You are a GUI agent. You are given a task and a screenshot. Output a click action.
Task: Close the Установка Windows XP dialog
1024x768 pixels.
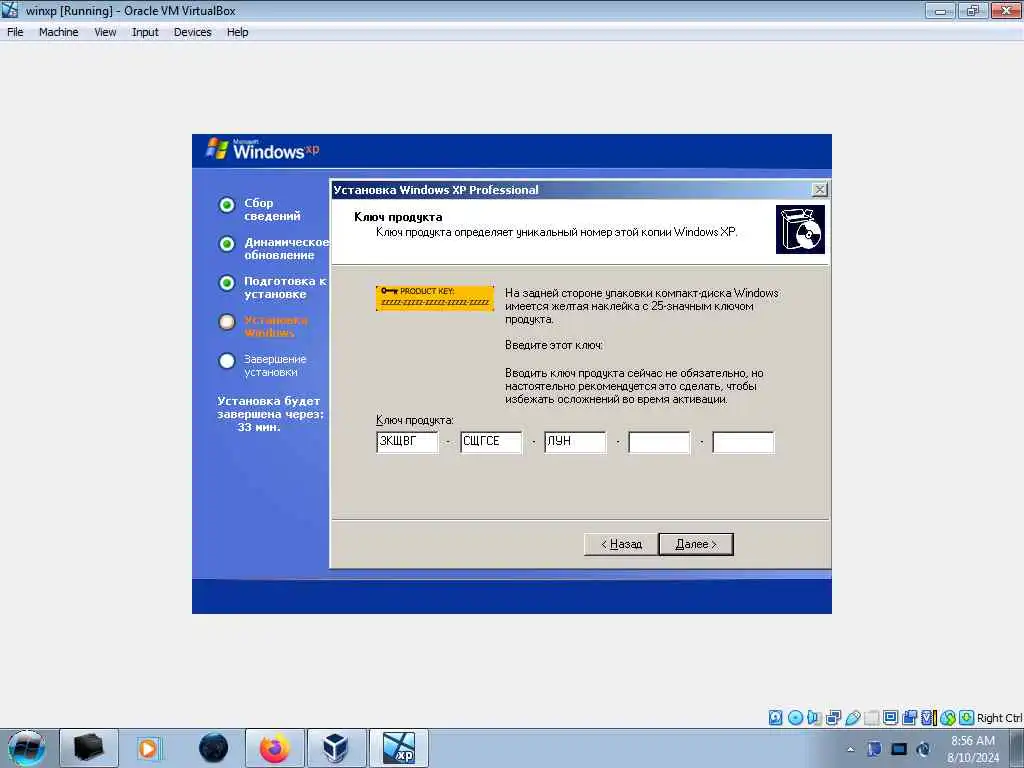click(819, 189)
